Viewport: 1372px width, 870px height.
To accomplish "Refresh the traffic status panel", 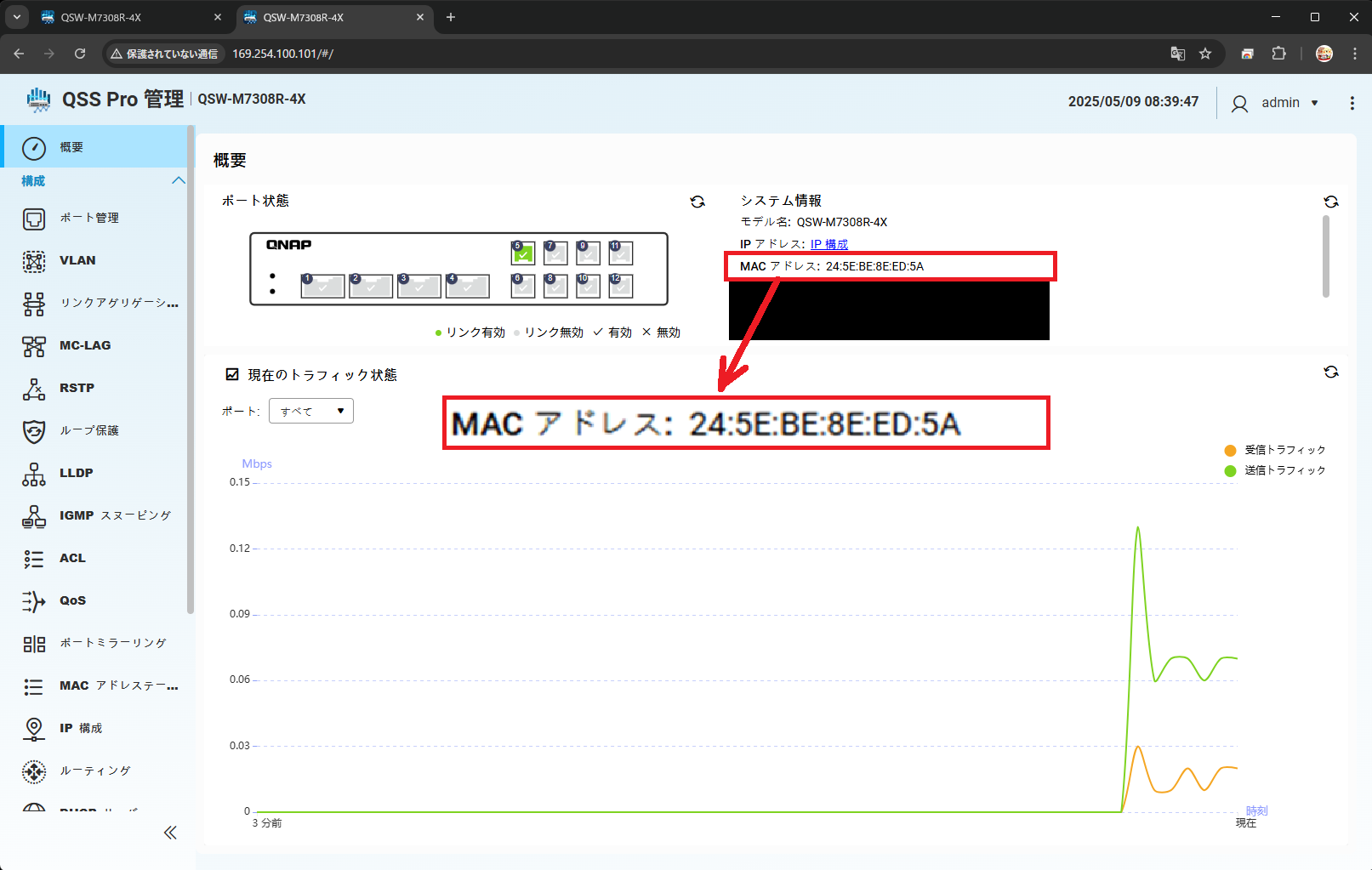I will [1331, 372].
